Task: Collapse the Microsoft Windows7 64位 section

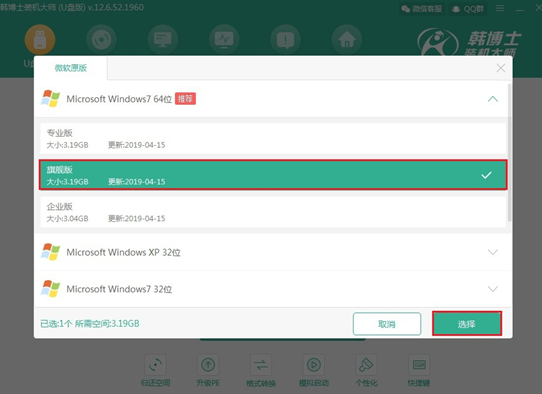Action: click(493, 99)
